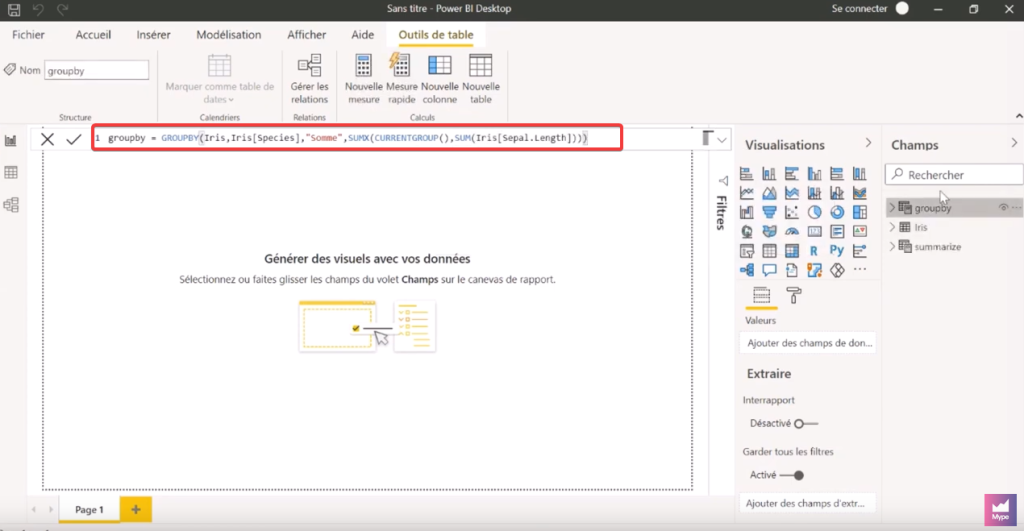Choose the gauge visual
Image resolution: width=1024 pixels, height=531 pixels.
point(792,231)
